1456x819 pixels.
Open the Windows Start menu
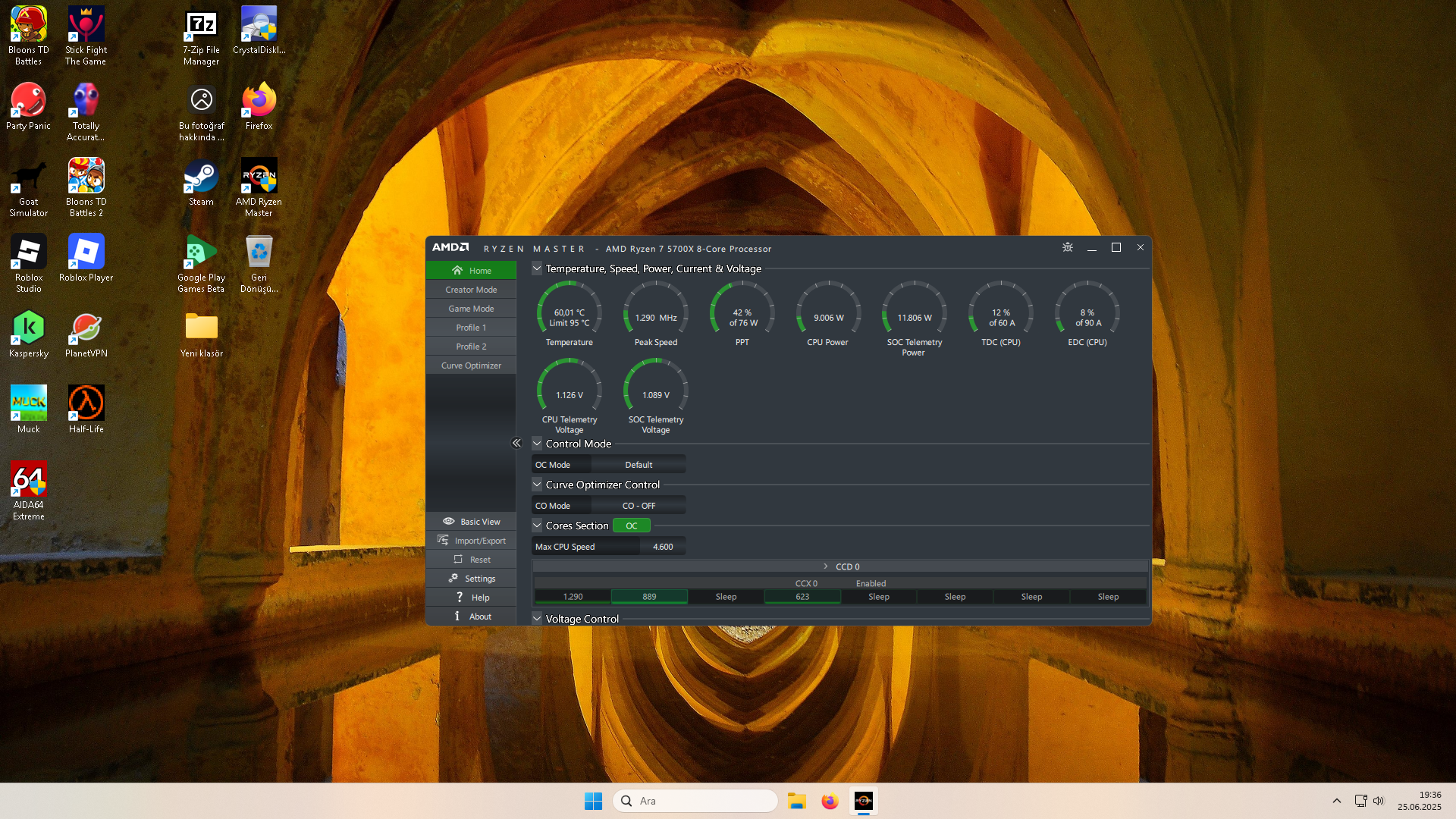tap(593, 801)
